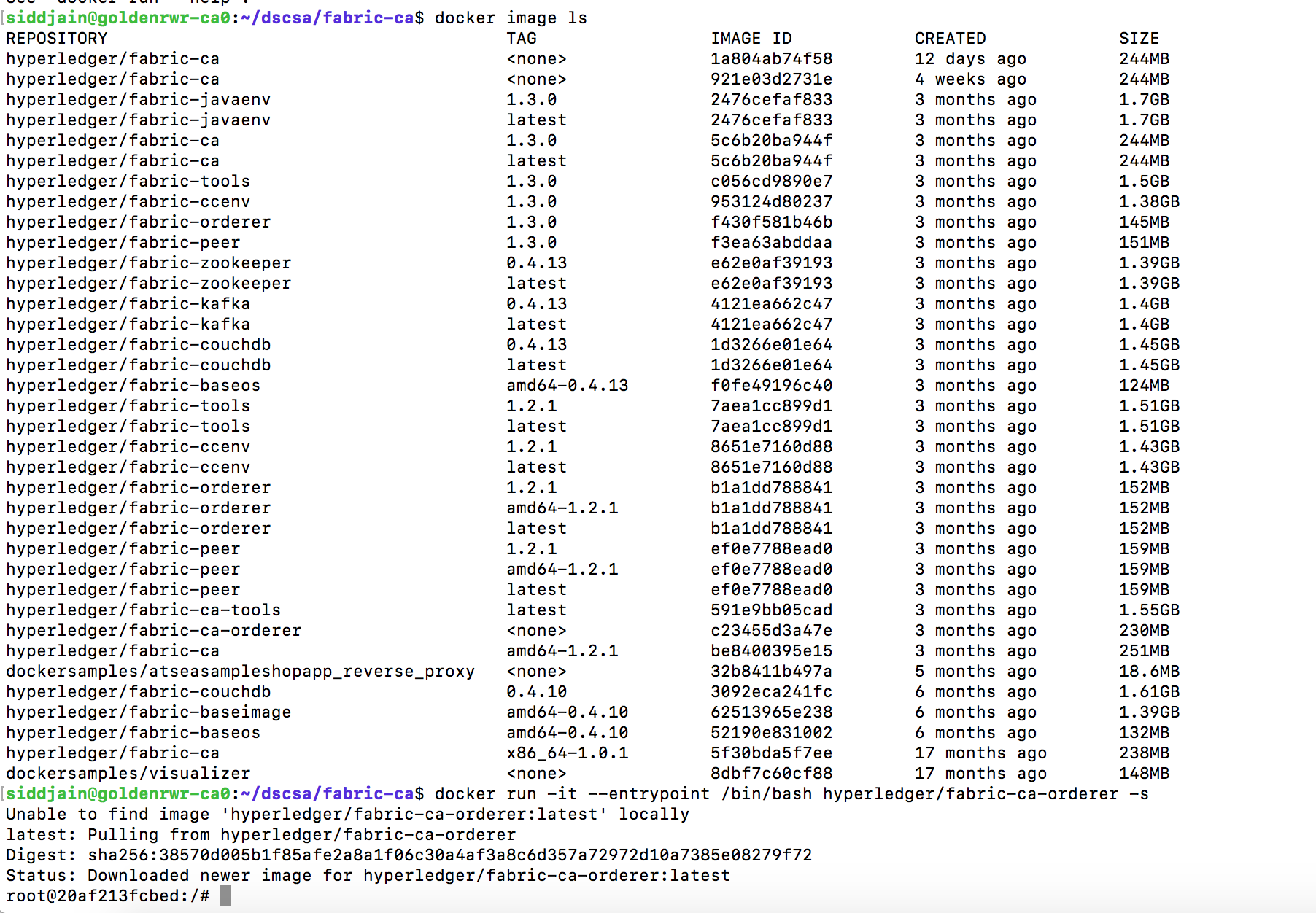The height and width of the screenshot is (913, 1316).
Task: Click the hyperledger/fabric-baseimage repository name
Action: [148, 712]
